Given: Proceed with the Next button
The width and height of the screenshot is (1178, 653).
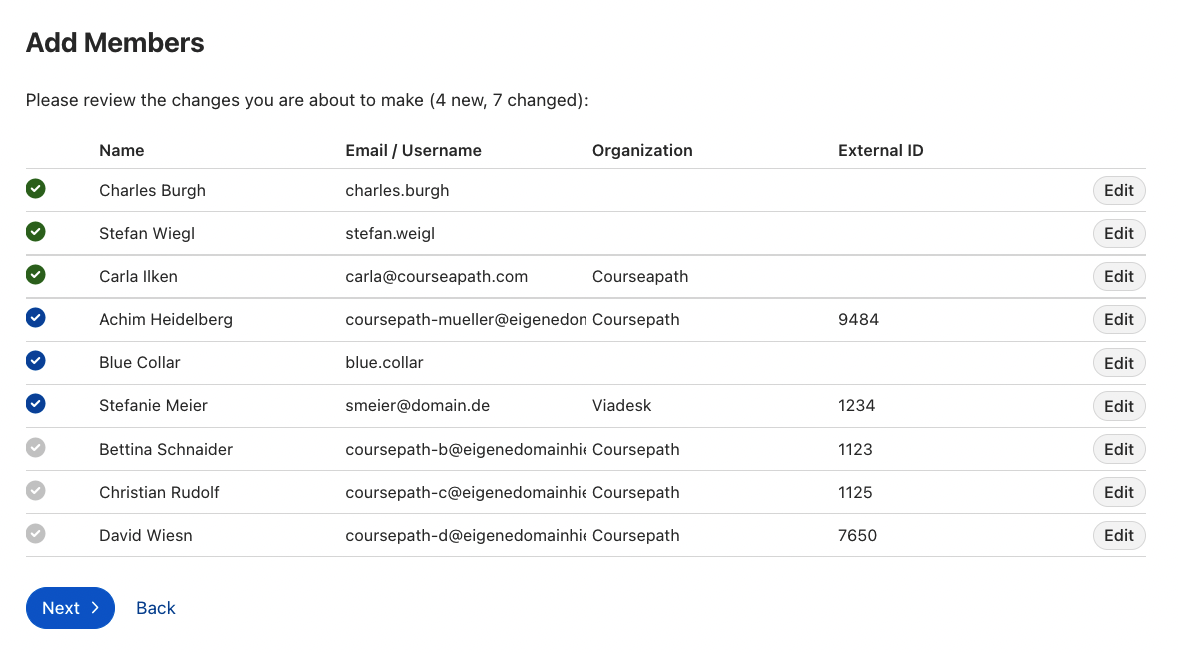Looking at the screenshot, I should (x=70, y=608).
